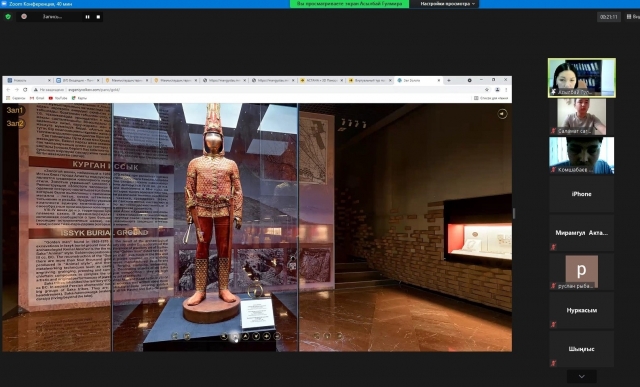Click the panorama pan-down arrow icon

point(256,336)
